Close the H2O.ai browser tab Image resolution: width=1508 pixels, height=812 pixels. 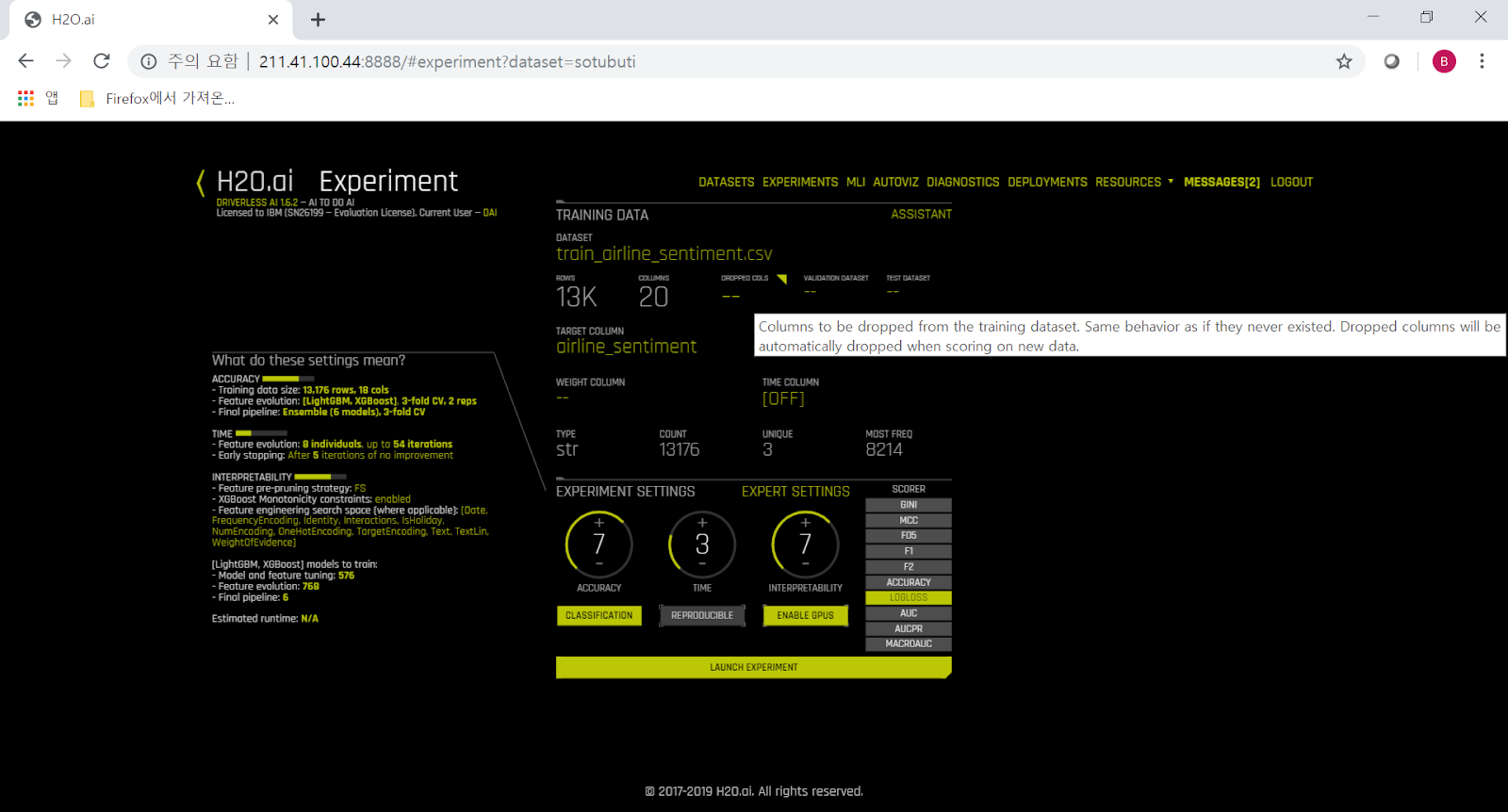[x=273, y=20]
